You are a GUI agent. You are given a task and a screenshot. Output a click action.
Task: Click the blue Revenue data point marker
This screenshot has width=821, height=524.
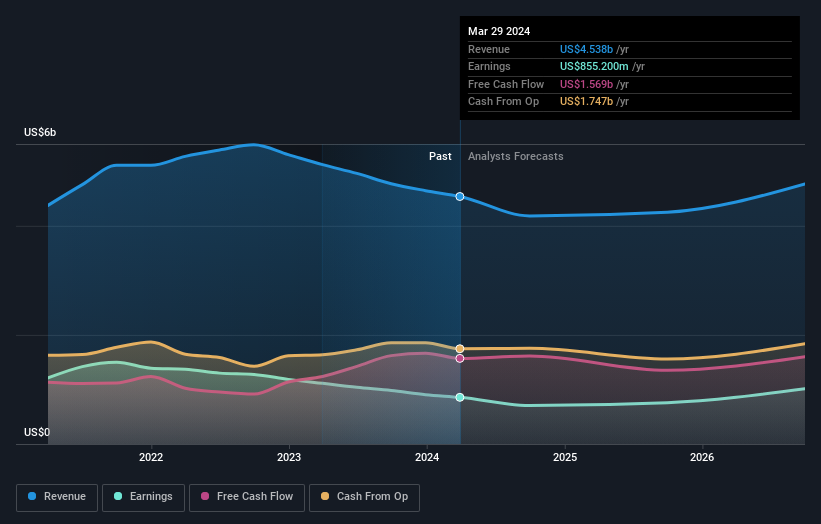tap(460, 196)
